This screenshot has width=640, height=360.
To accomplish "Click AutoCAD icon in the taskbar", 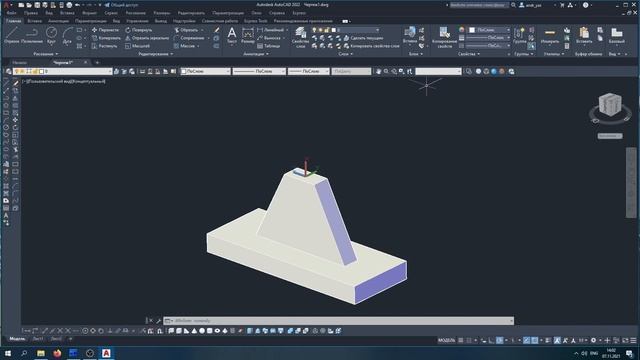I will pyautogui.click(x=106, y=353).
